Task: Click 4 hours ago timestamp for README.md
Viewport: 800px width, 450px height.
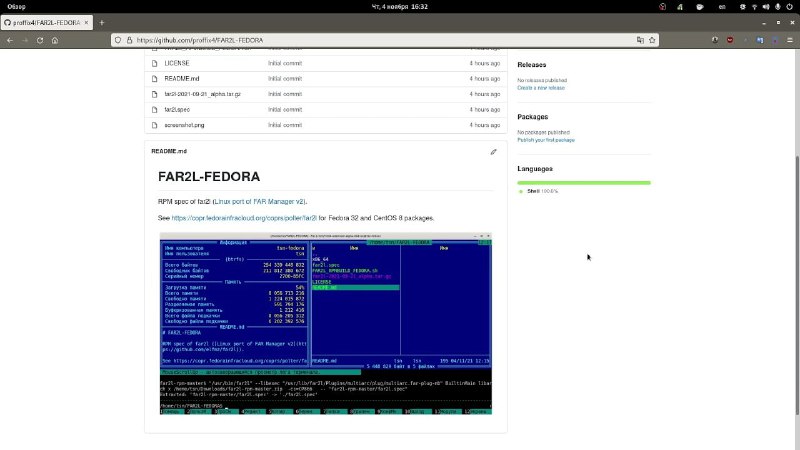Action: pyautogui.click(x=485, y=79)
